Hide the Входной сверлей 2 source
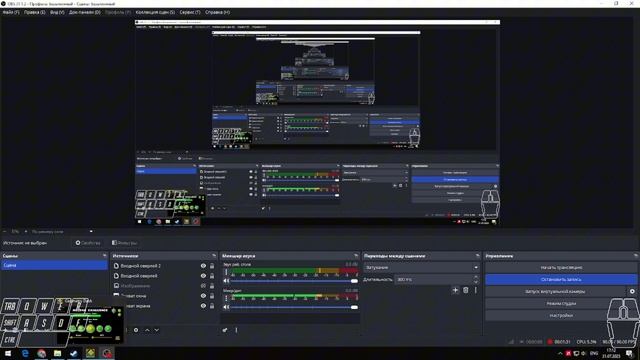 (203, 266)
